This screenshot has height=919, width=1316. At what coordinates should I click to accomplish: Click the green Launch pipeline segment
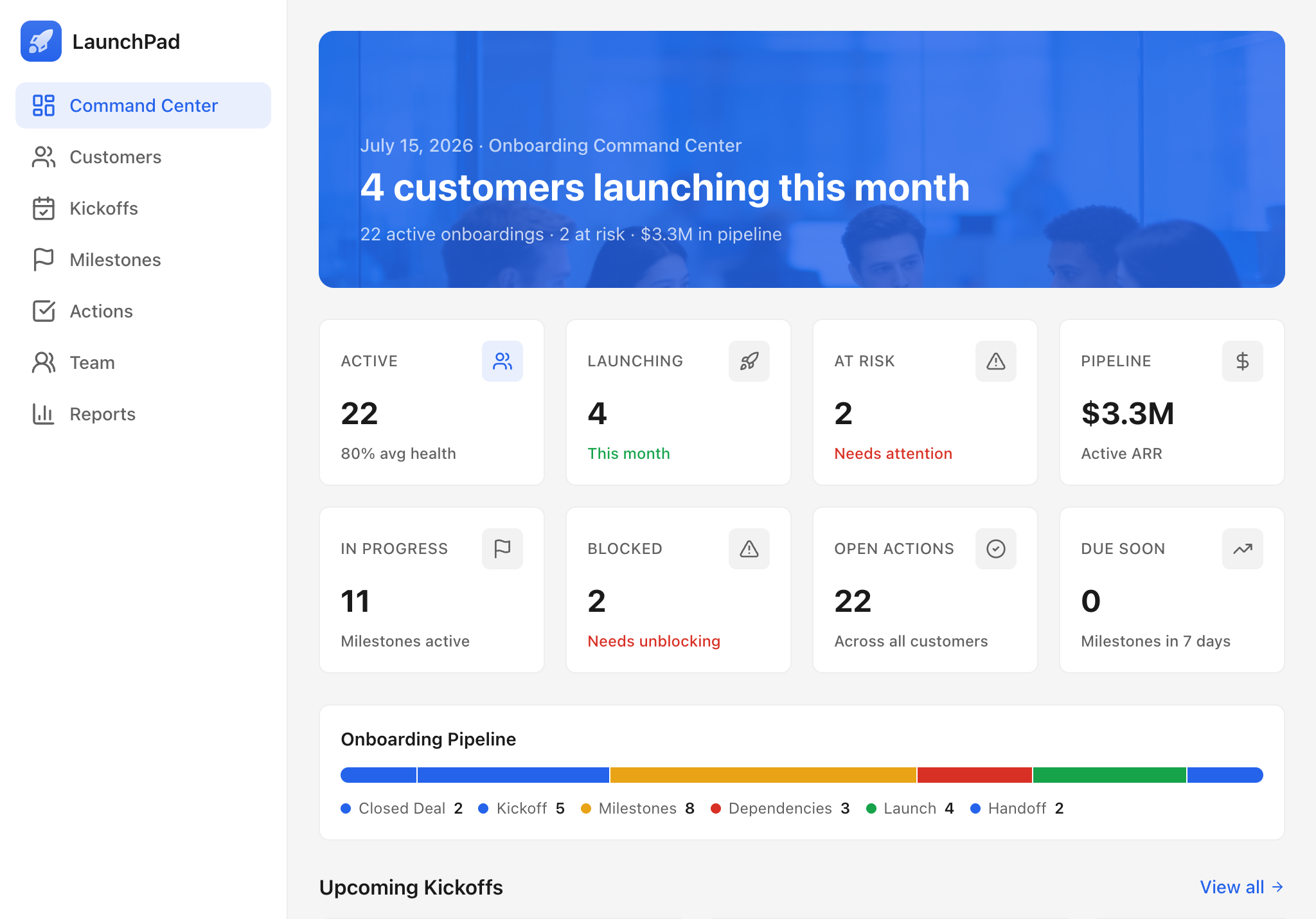pyautogui.click(x=1110, y=775)
